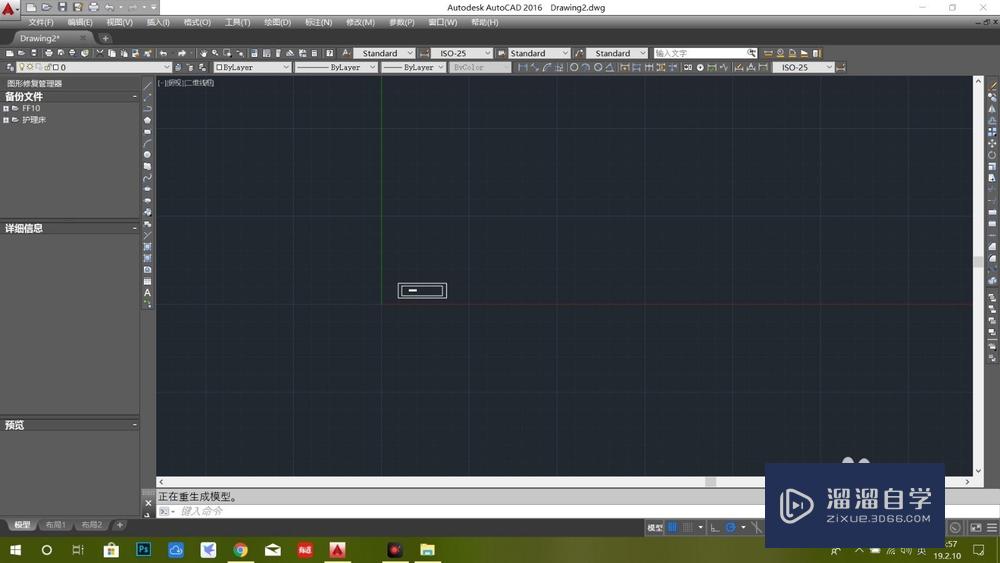Click the vertical scrollbar right of the canvas
Image resolution: width=1000 pixels, height=563 pixels.
click(x=978, y=276)
